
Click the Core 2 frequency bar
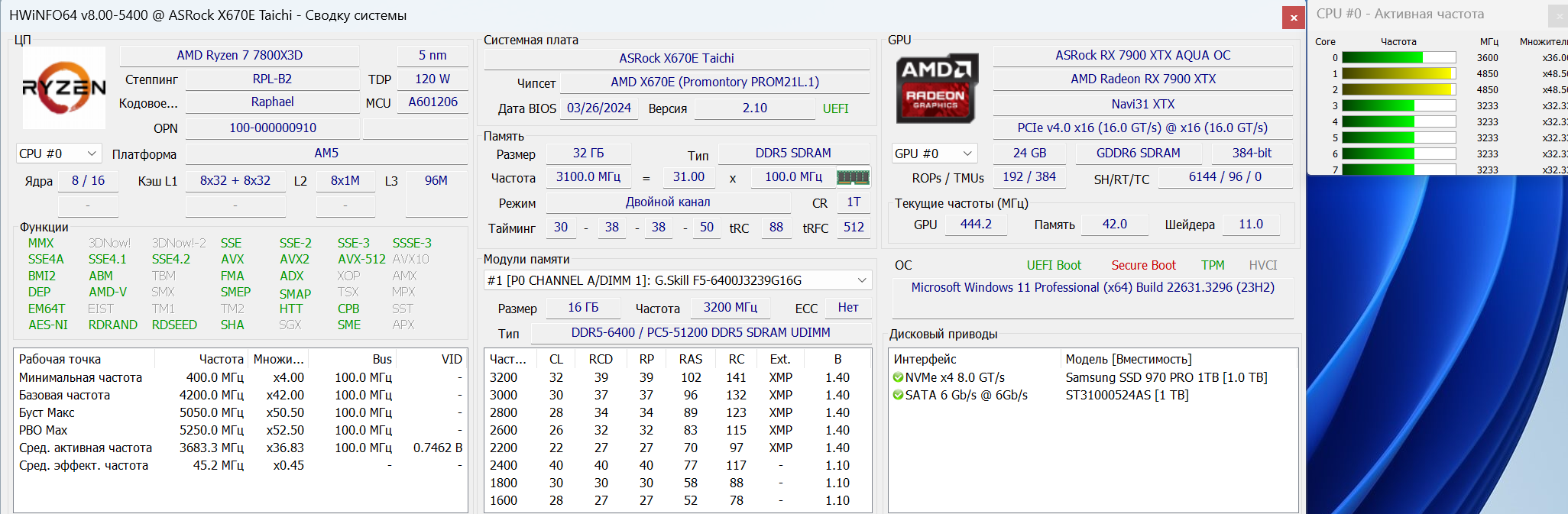[1399, 89]
